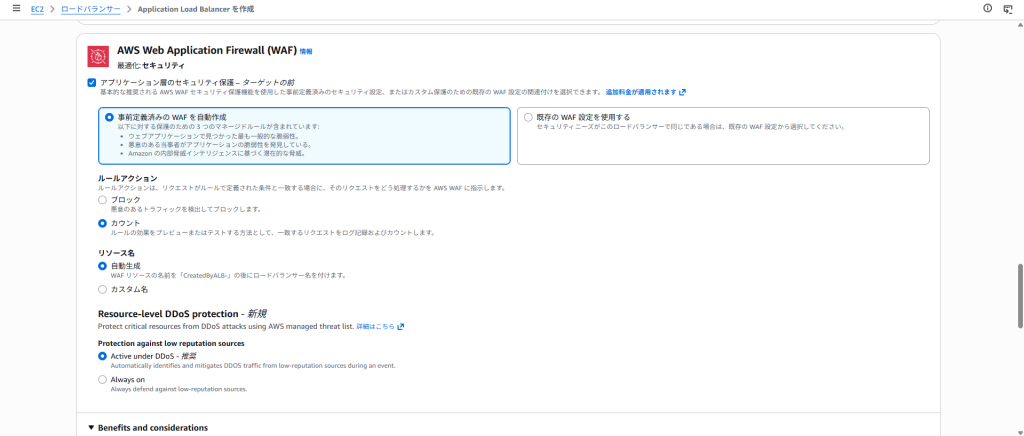Select 事前定義済みの WAF を自動作成 option
This screenshot has width=1024, height=436.
pos(109,117)
